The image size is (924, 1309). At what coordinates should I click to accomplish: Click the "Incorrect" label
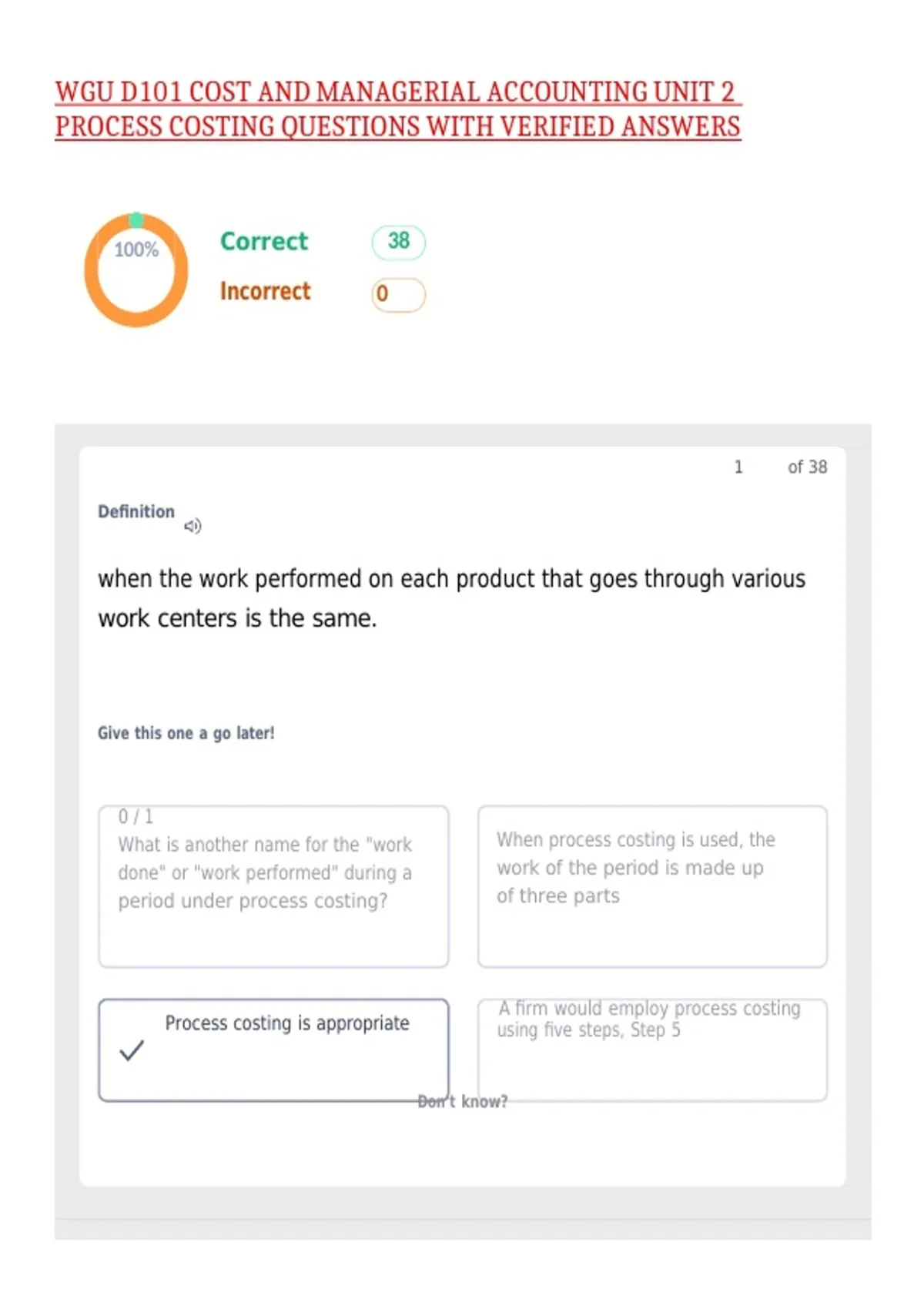point(266,291)
